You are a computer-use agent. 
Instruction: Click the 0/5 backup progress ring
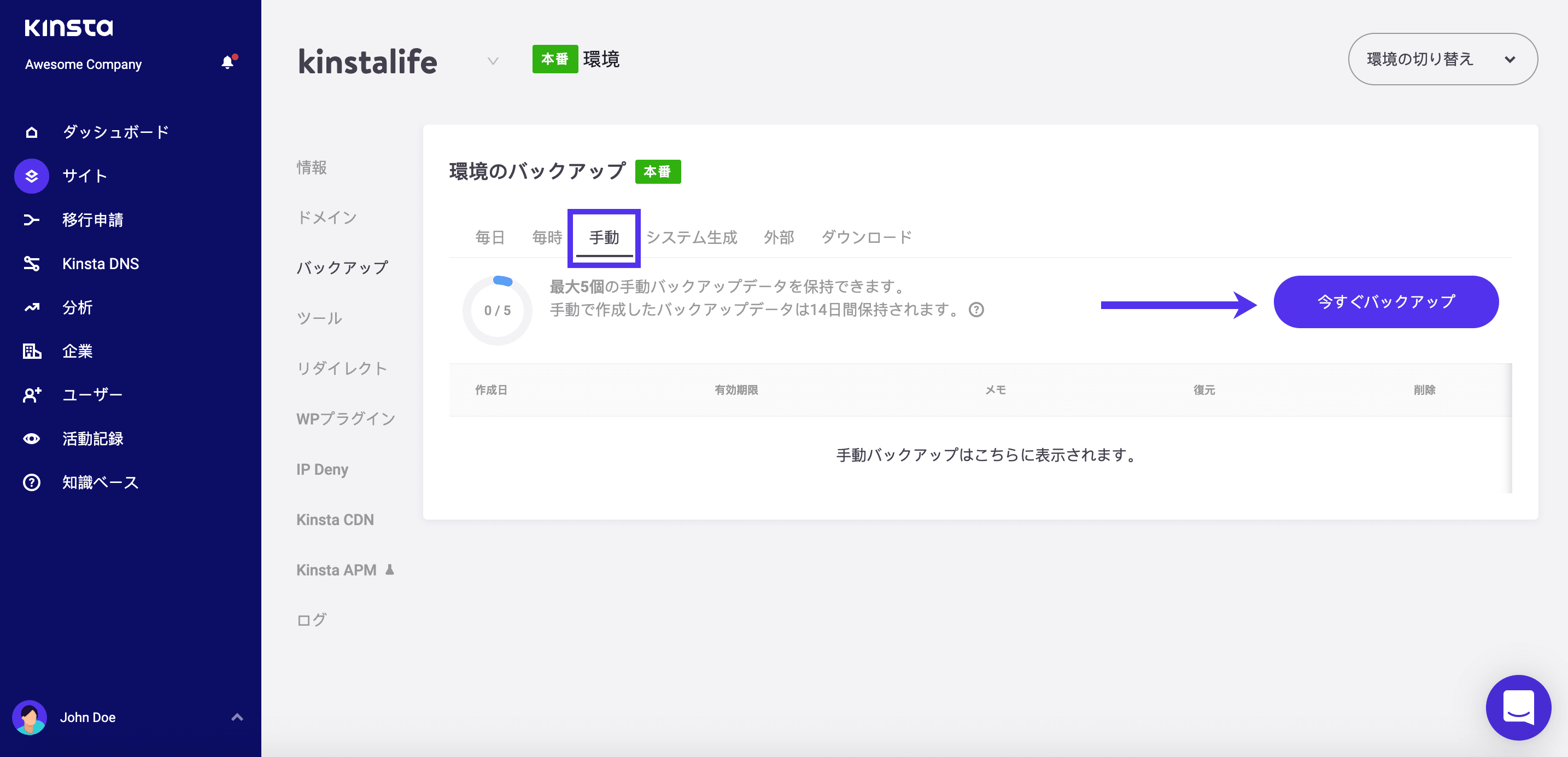pyautogui.click(x=496, y=310)
